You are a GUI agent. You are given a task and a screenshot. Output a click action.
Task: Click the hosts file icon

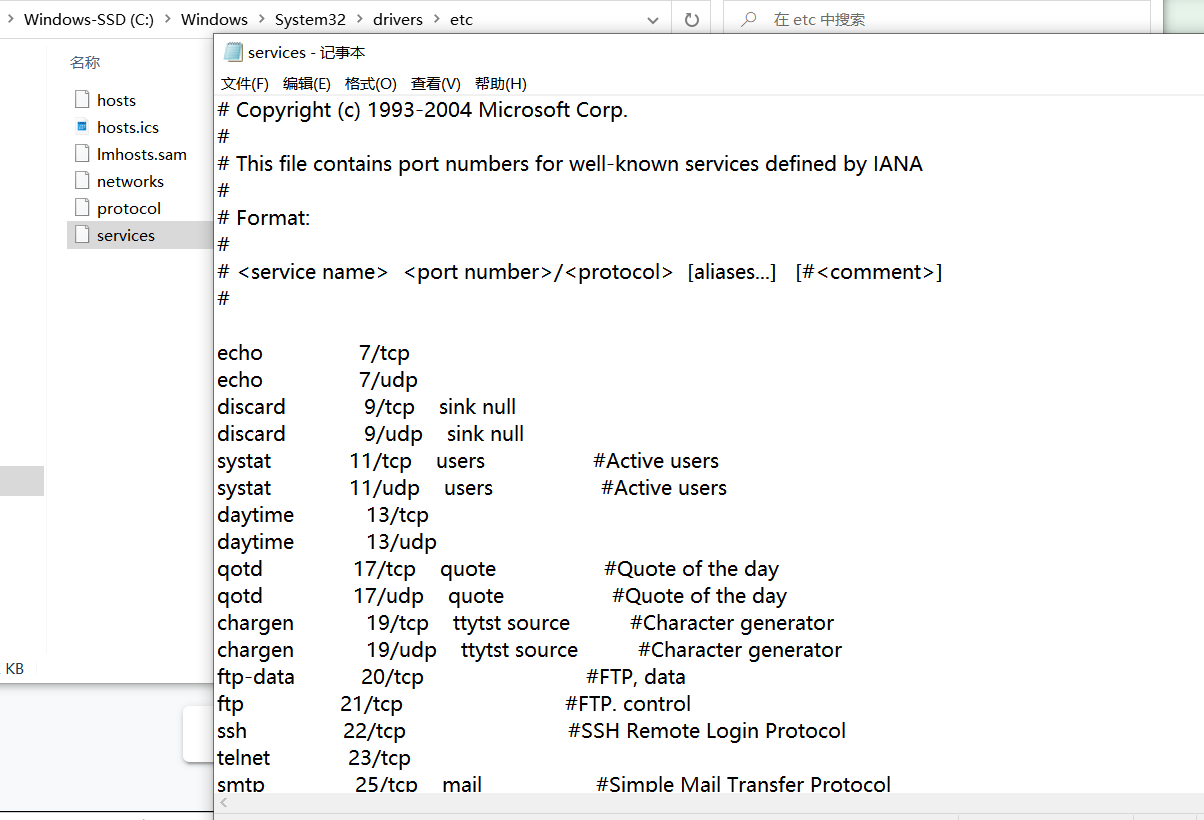pos(82,99)
